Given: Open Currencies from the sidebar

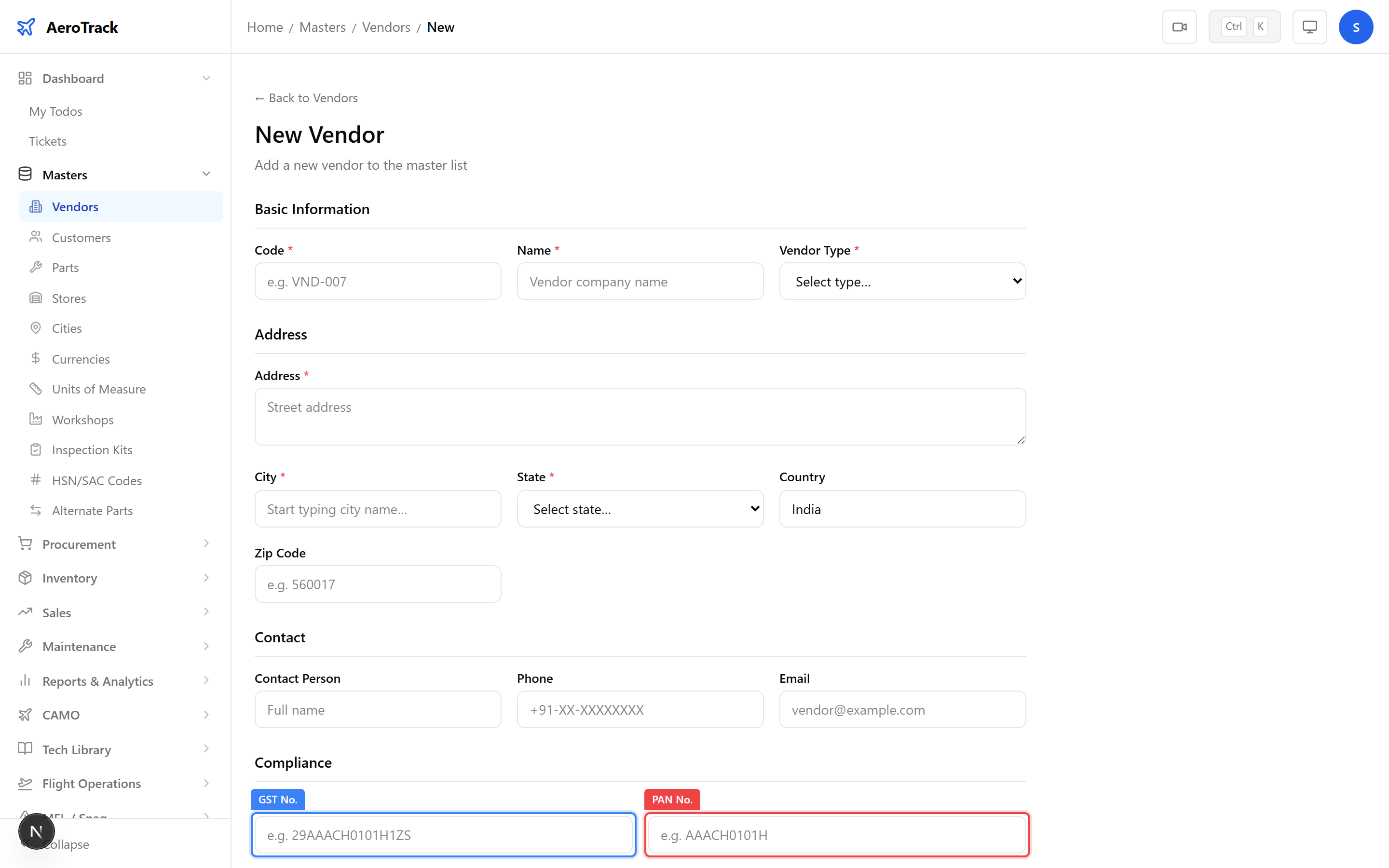Looking at the screenshot, I should (x=80, y=358).
